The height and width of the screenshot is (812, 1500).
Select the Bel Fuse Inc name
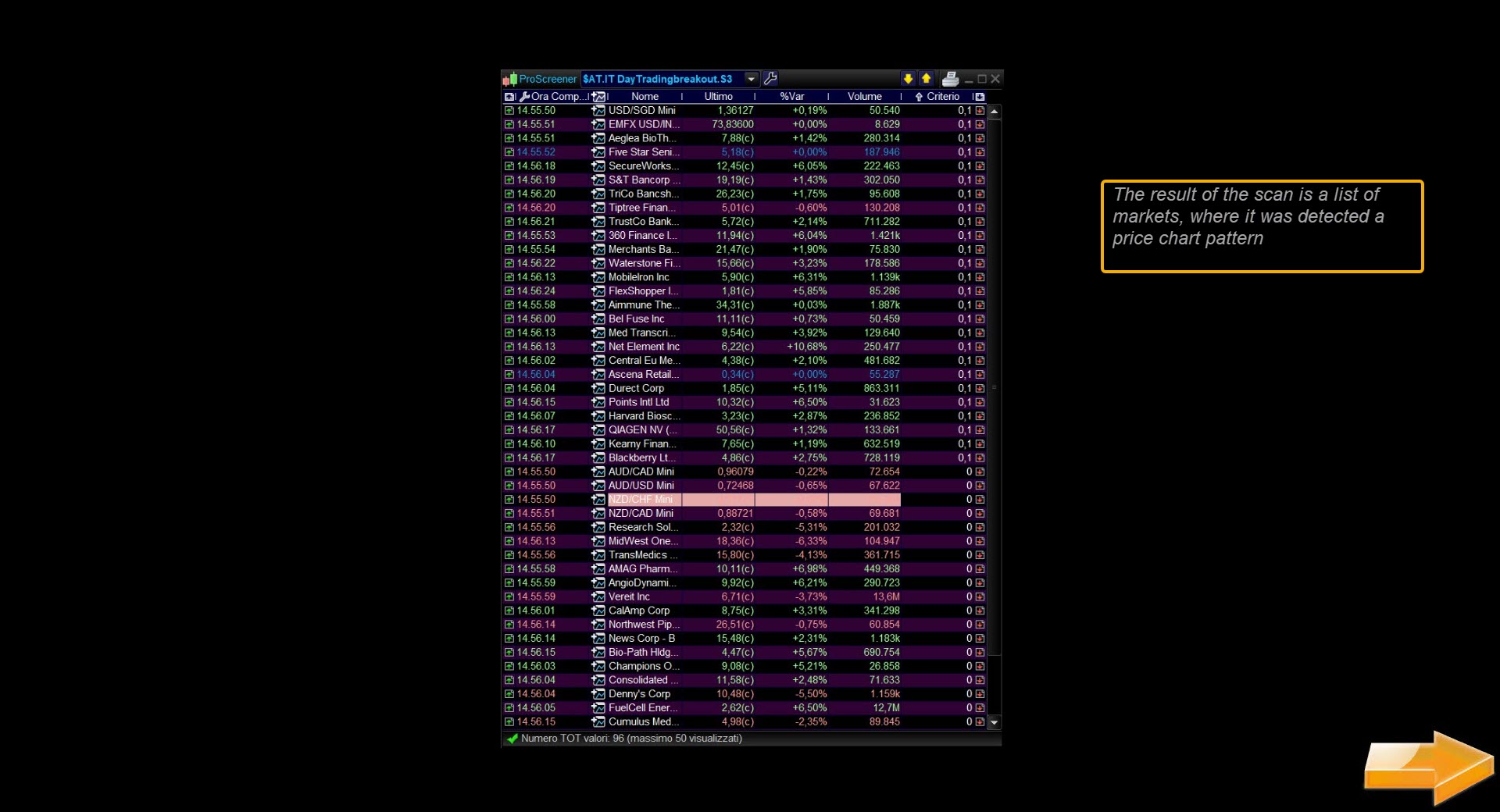pos(637,319)
